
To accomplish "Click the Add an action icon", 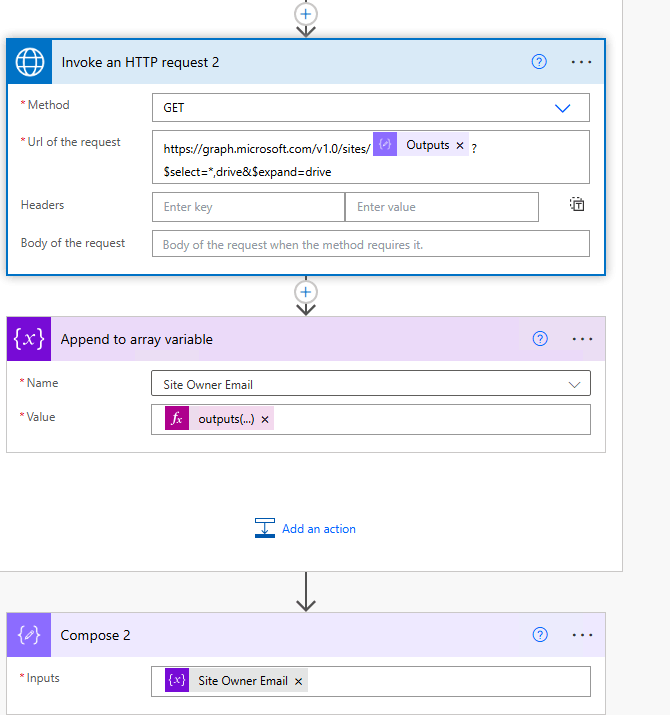I will tap(265, 528).
